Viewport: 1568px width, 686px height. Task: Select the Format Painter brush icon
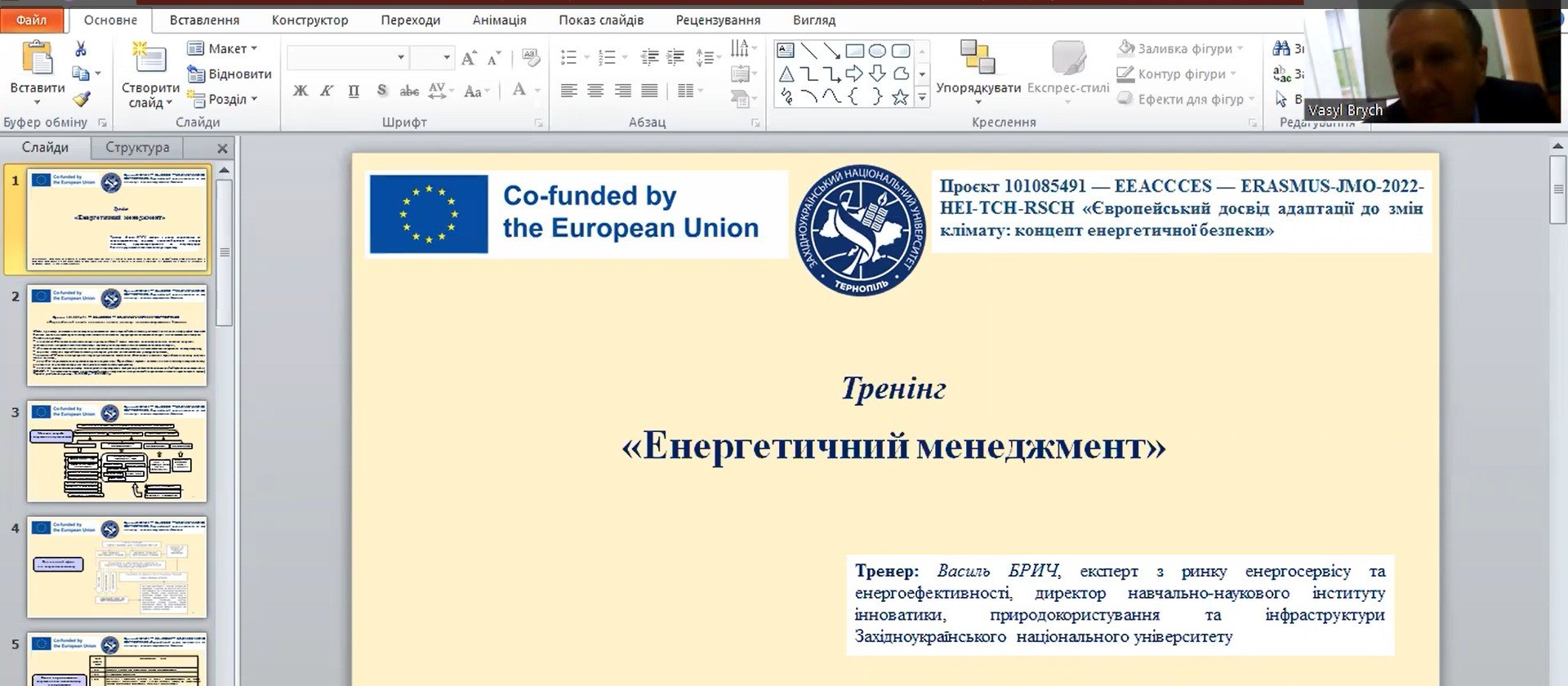point(80,99)
